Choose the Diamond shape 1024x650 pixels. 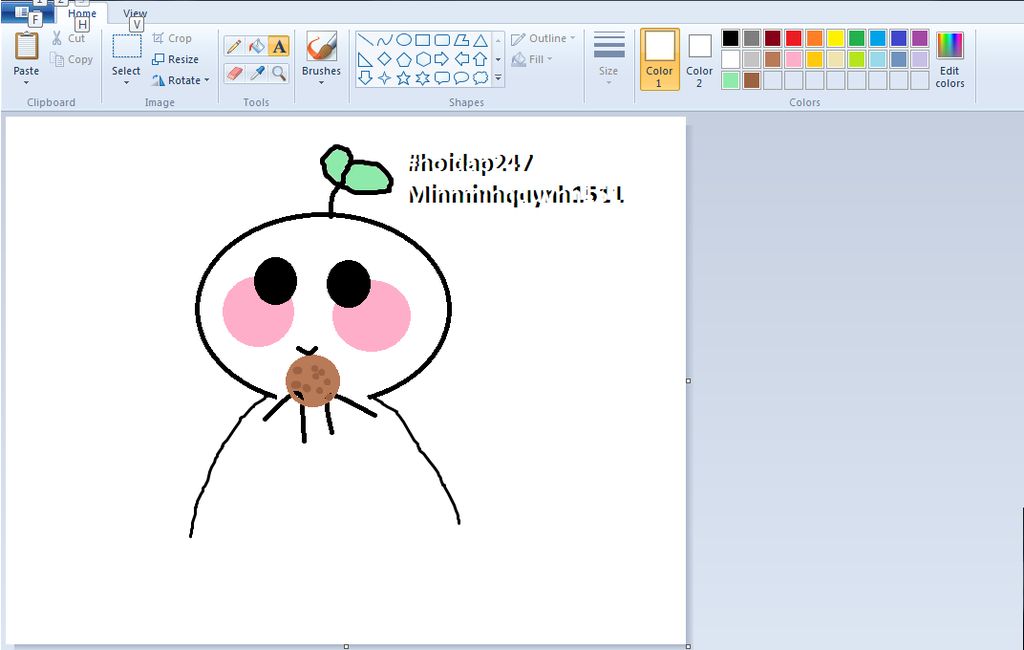pos(385,59)
